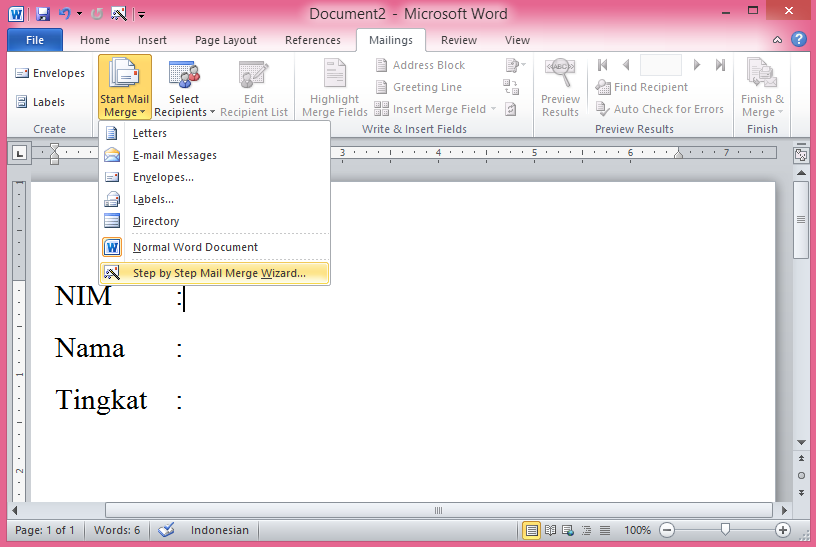Expand Insert Merge Field dropdown arrow
The width and height of the screenshot is (816, 547).
(x=493, y=109)
